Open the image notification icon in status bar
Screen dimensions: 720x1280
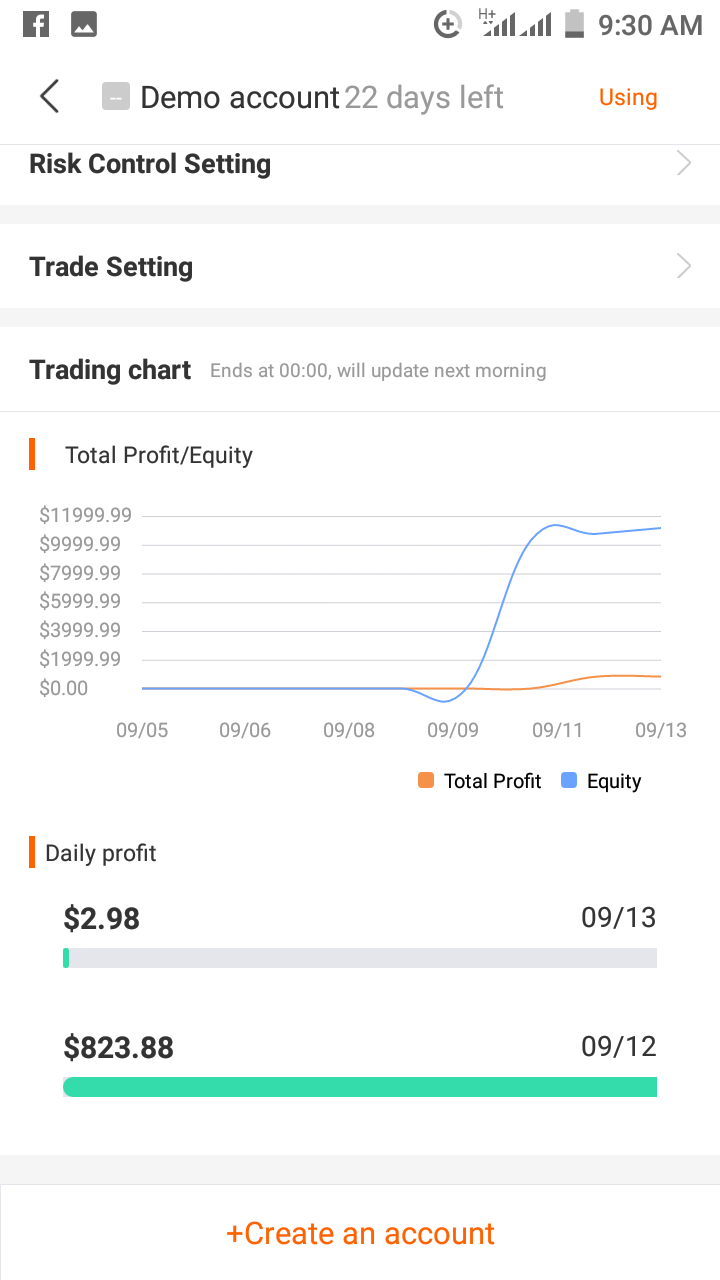point(84,24)
